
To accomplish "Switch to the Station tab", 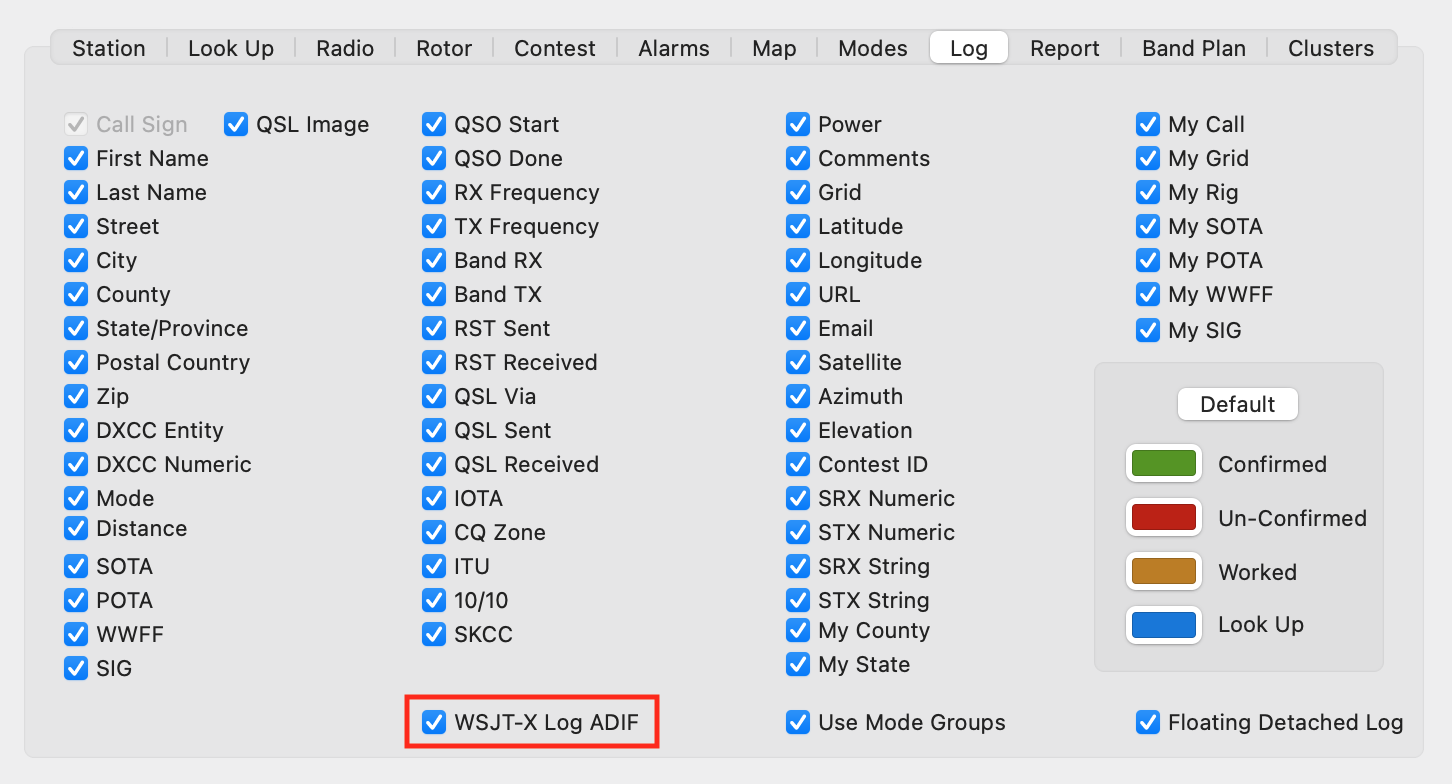I will [x=108, y=47].
